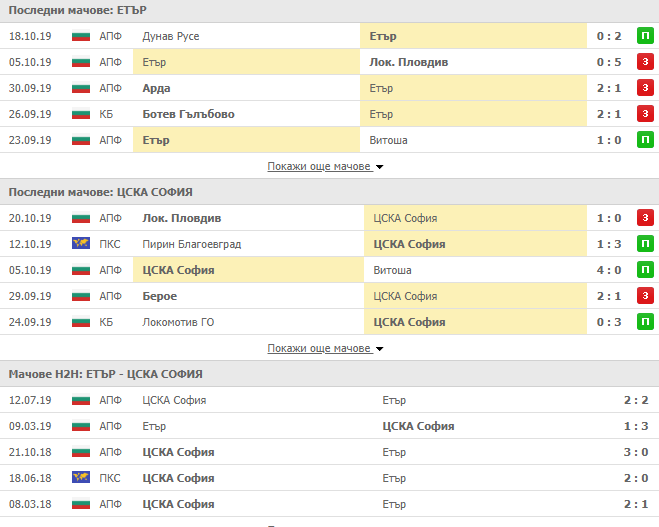The image size is (659, 527).
Task: Click Bulgarian flag in 30.09.19 row
Action: pos(81,88)
